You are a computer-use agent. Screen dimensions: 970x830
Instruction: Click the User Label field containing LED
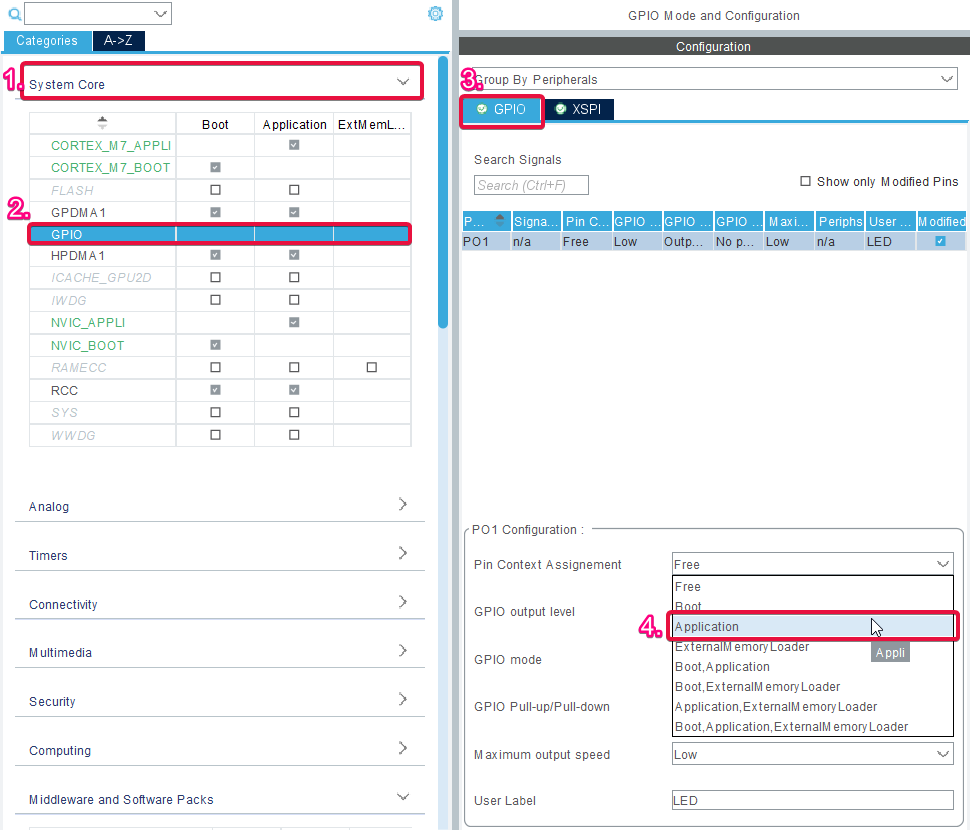tap(812, 800)
